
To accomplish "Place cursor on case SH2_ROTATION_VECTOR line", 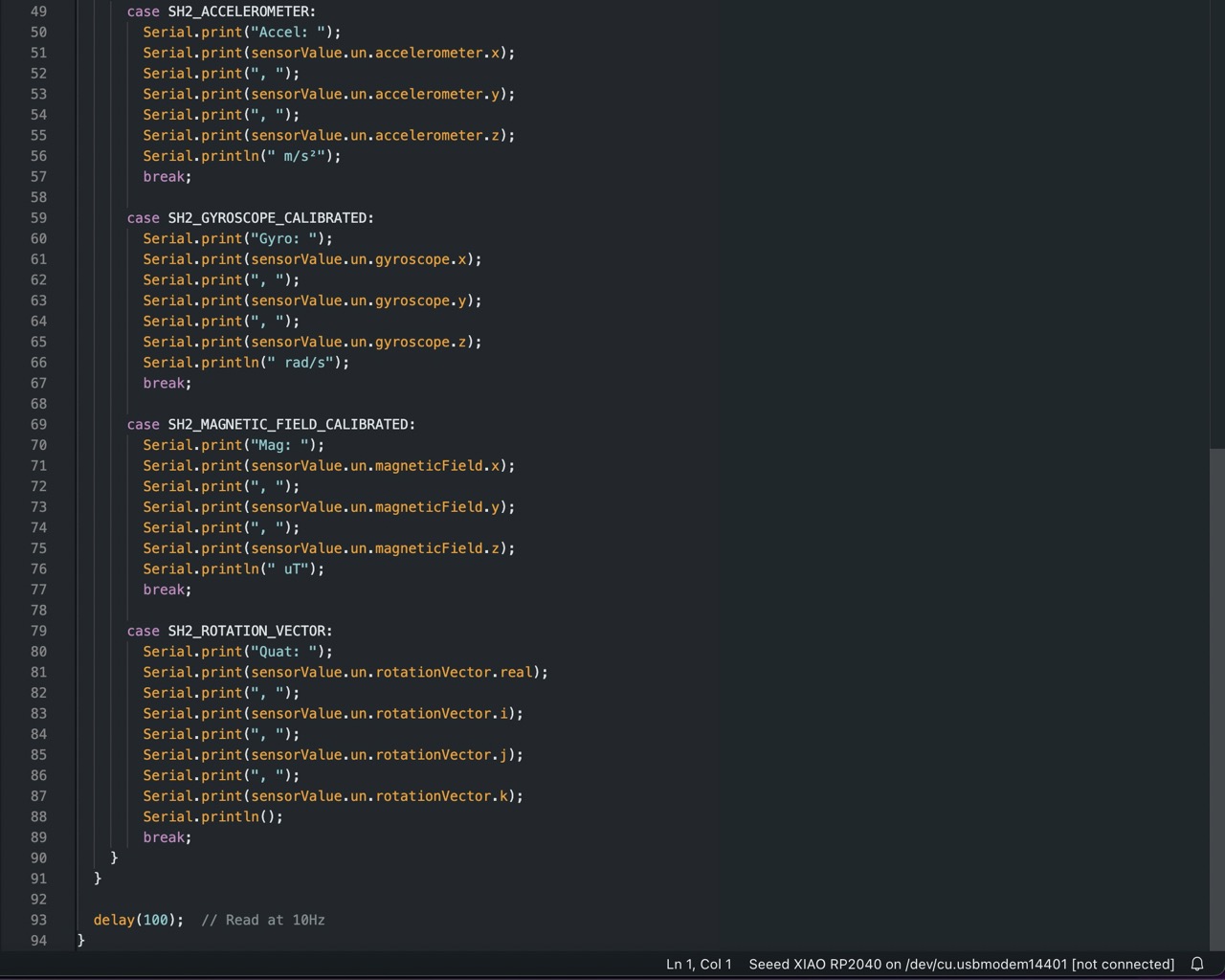I will pyautogui.click(x=230, y=631).
